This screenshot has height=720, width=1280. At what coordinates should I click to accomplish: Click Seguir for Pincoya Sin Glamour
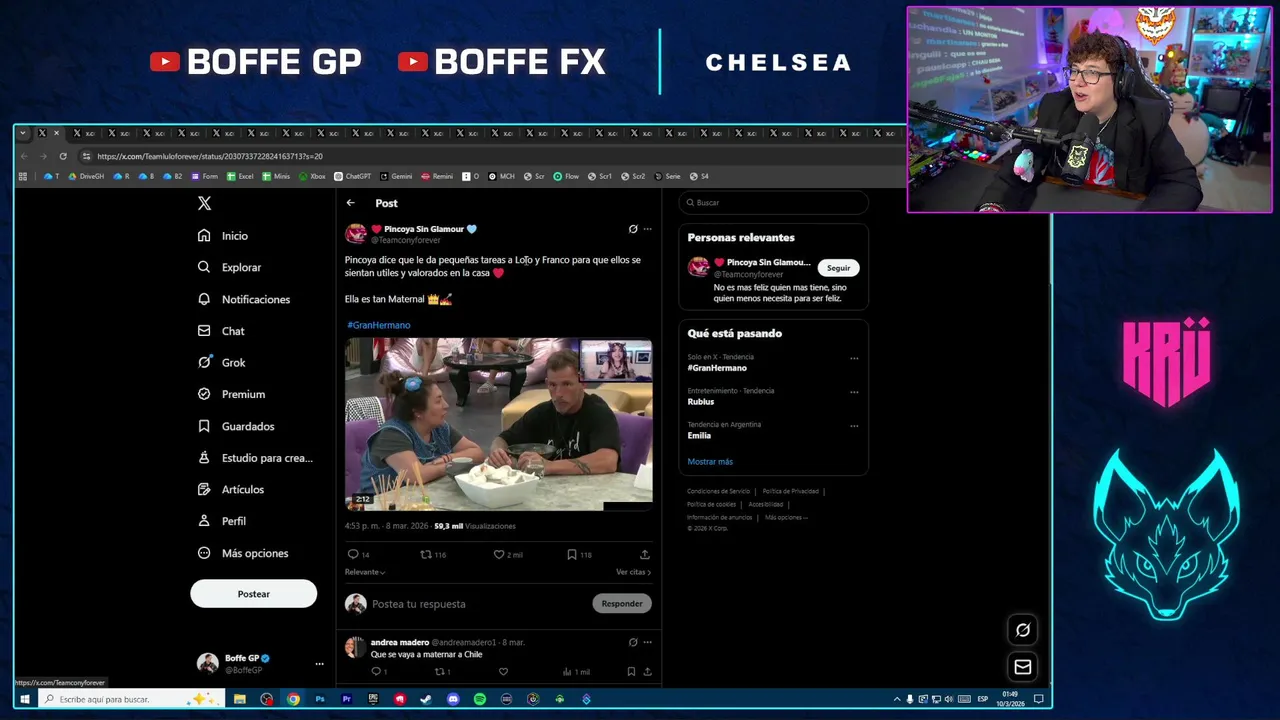(839, 268)
